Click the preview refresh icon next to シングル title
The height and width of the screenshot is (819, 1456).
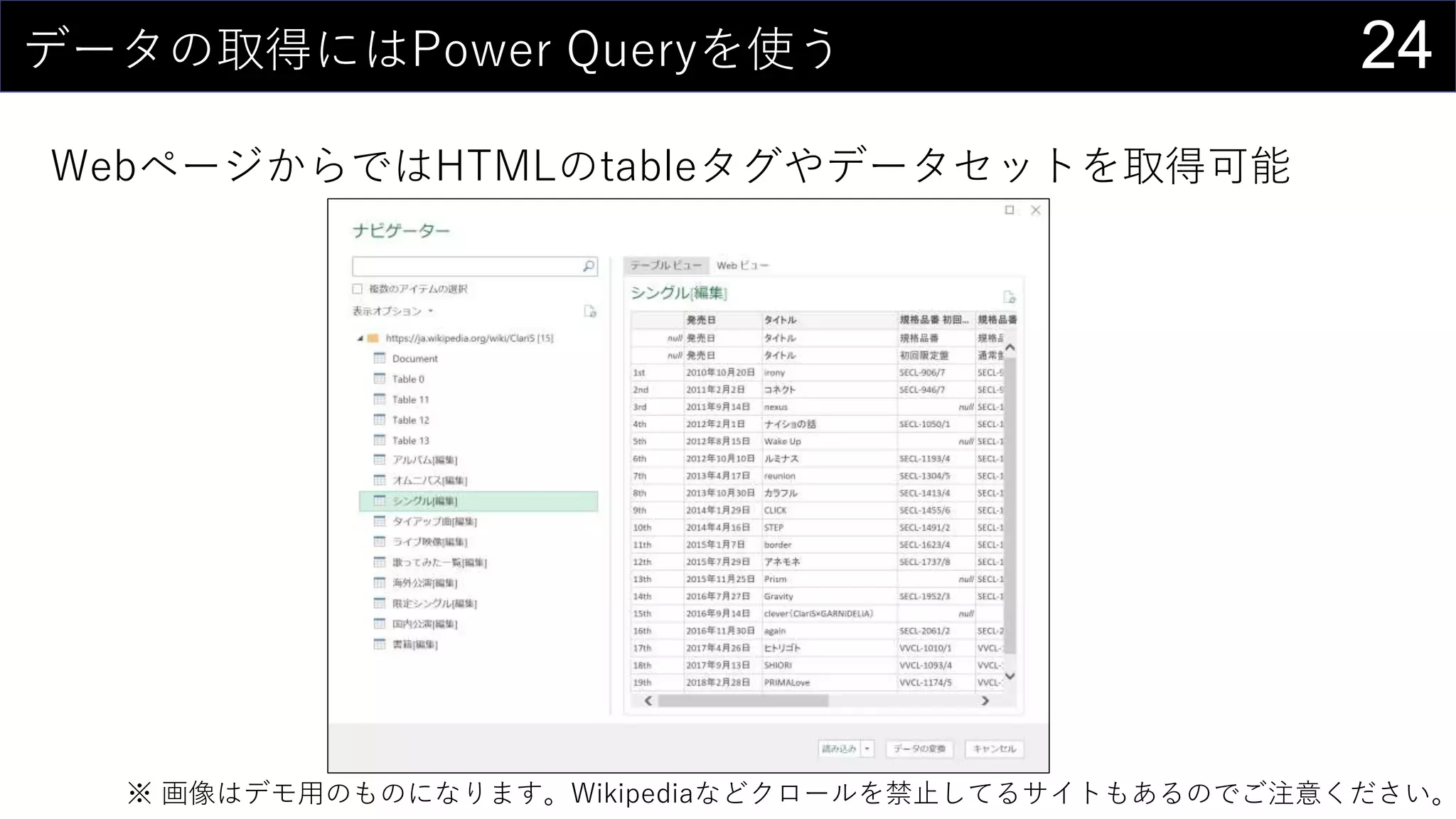click(1009, 296)
